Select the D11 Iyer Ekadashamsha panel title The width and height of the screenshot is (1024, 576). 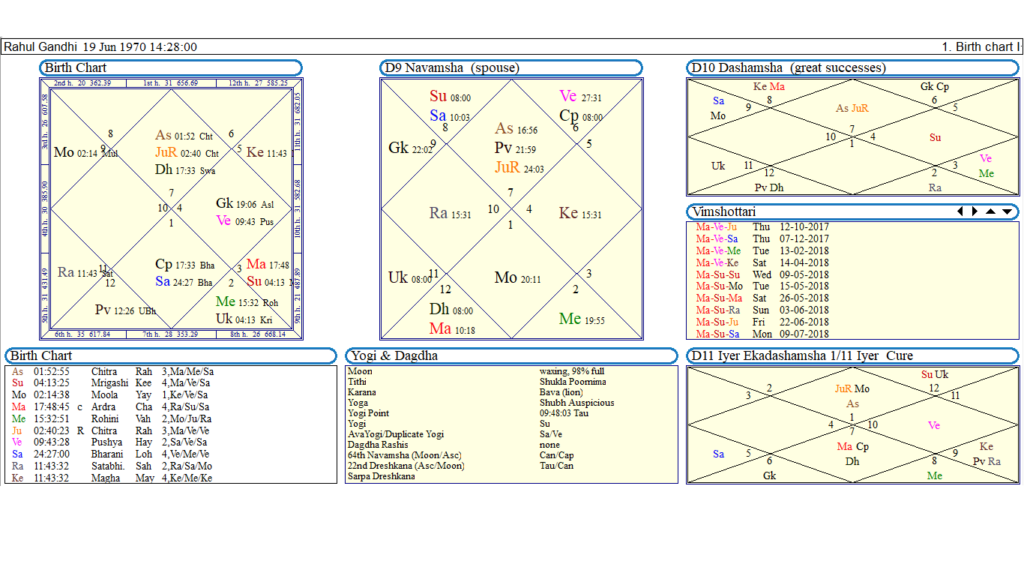click(x=852, y=356)
